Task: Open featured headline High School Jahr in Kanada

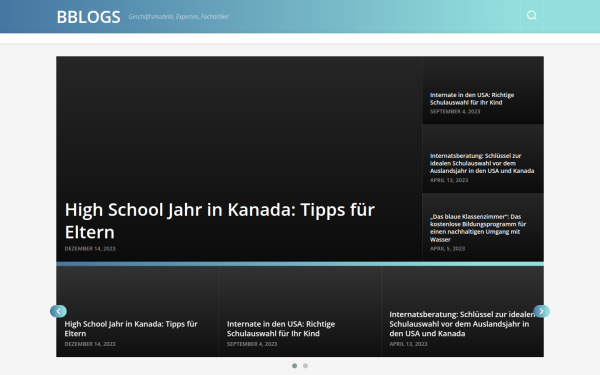Action: click(220, 221)
